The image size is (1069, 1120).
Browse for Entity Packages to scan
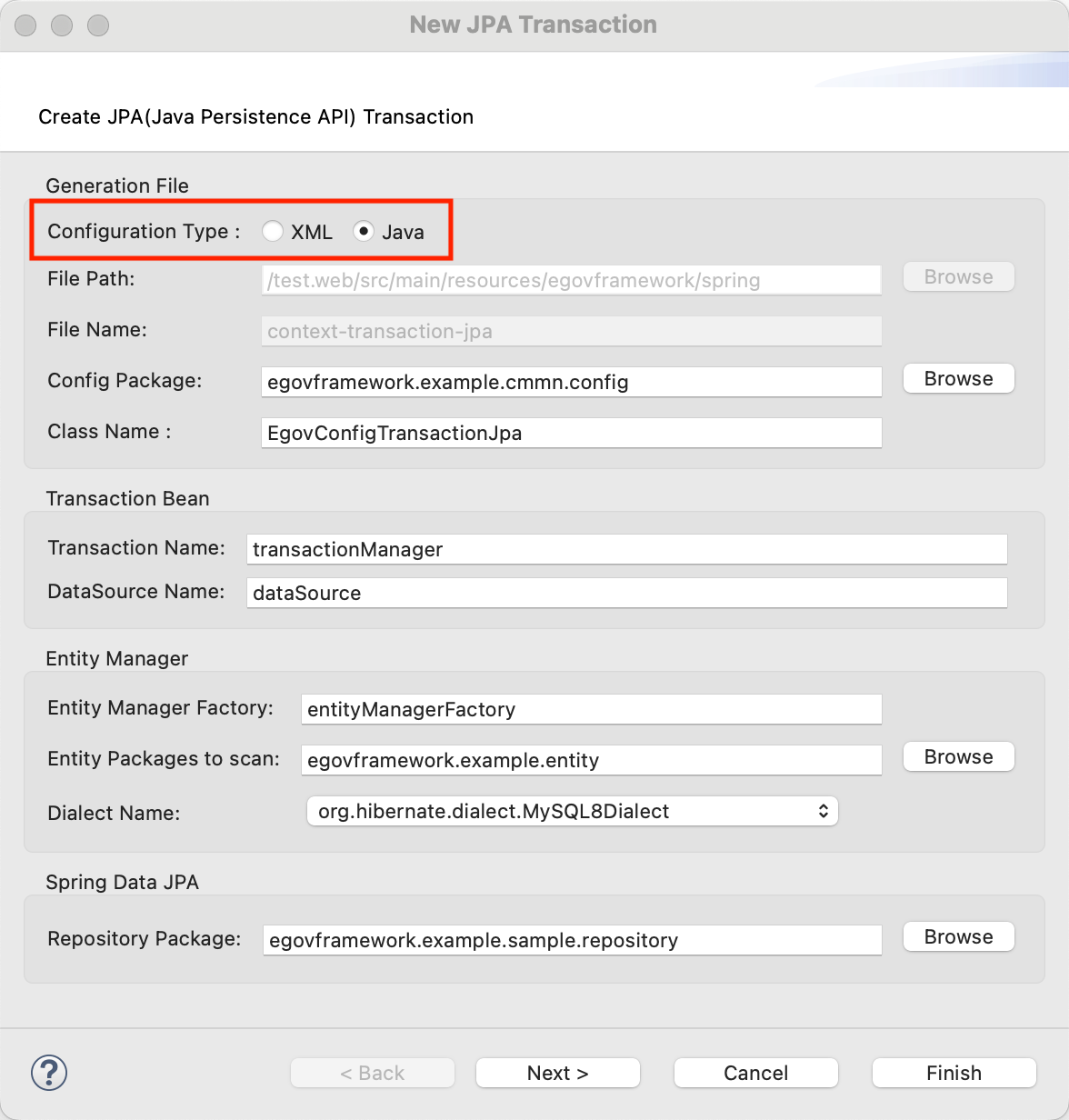(958, 757)
